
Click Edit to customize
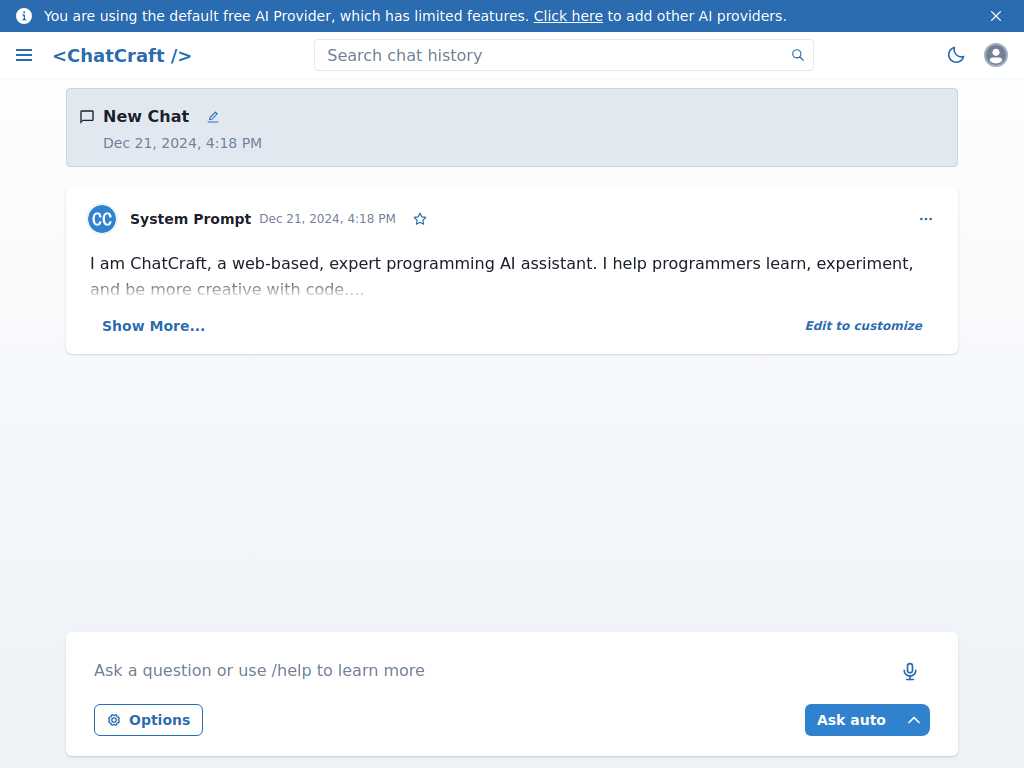pyautogui.click(x=863, y=326)
